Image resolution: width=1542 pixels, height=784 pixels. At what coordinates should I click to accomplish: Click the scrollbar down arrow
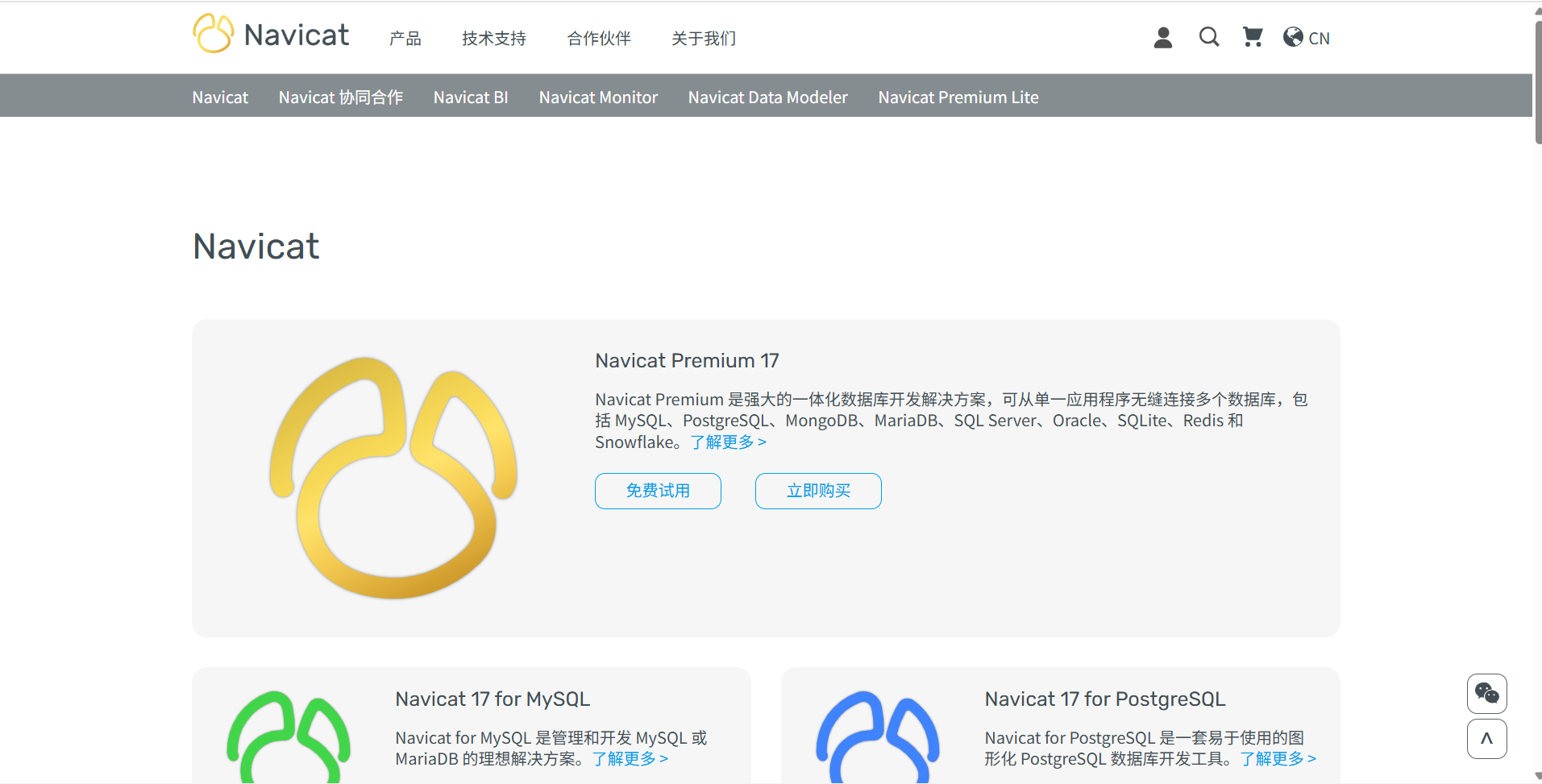(x=1538, y=777)
